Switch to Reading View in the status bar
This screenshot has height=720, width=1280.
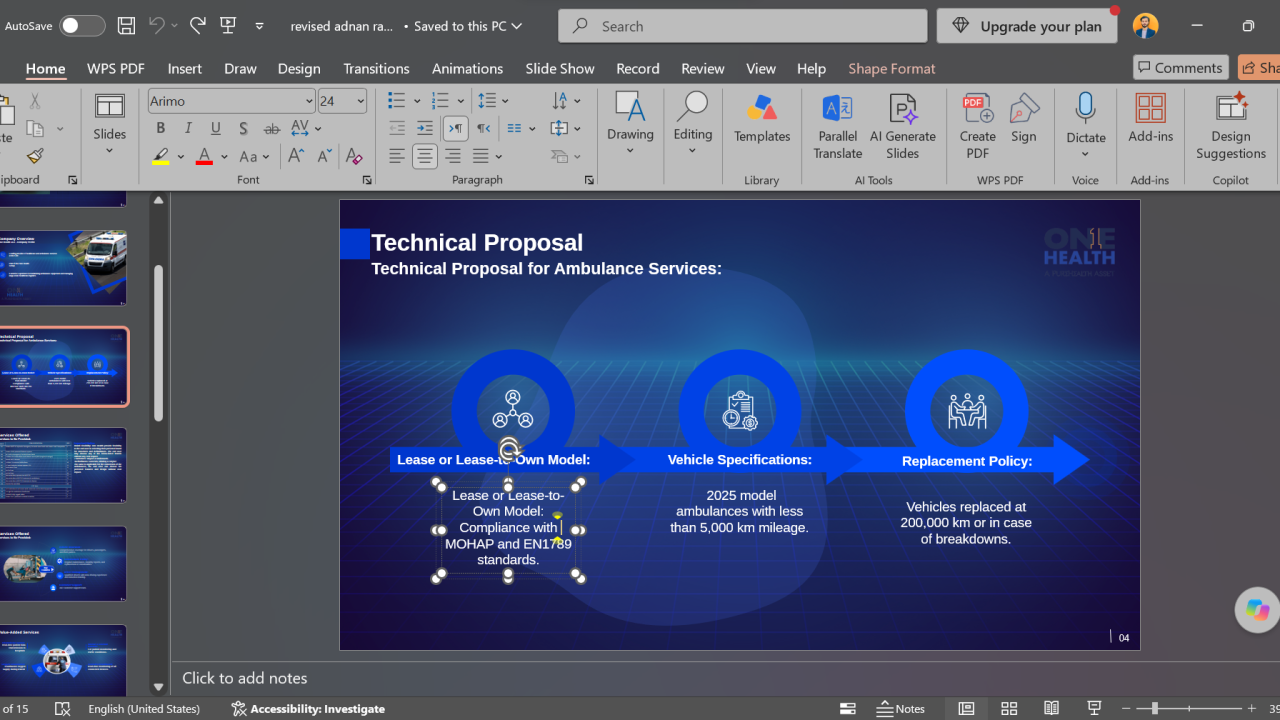pyautogui.click(x=1051, y=708)
